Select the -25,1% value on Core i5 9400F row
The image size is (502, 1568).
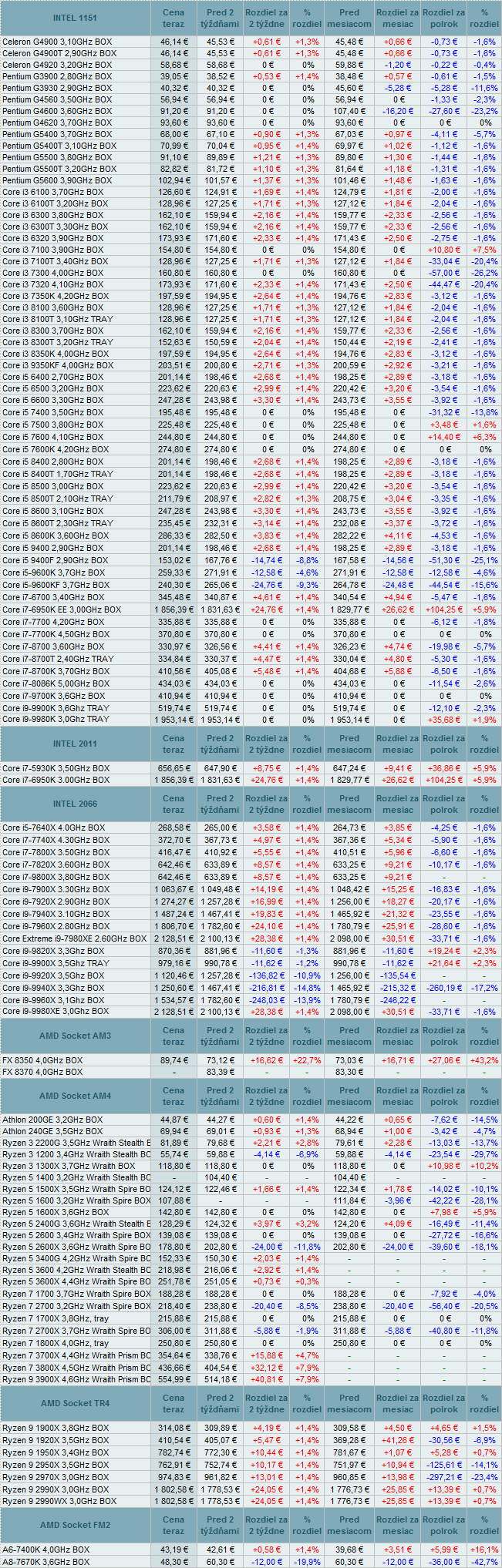pos(484,560)
